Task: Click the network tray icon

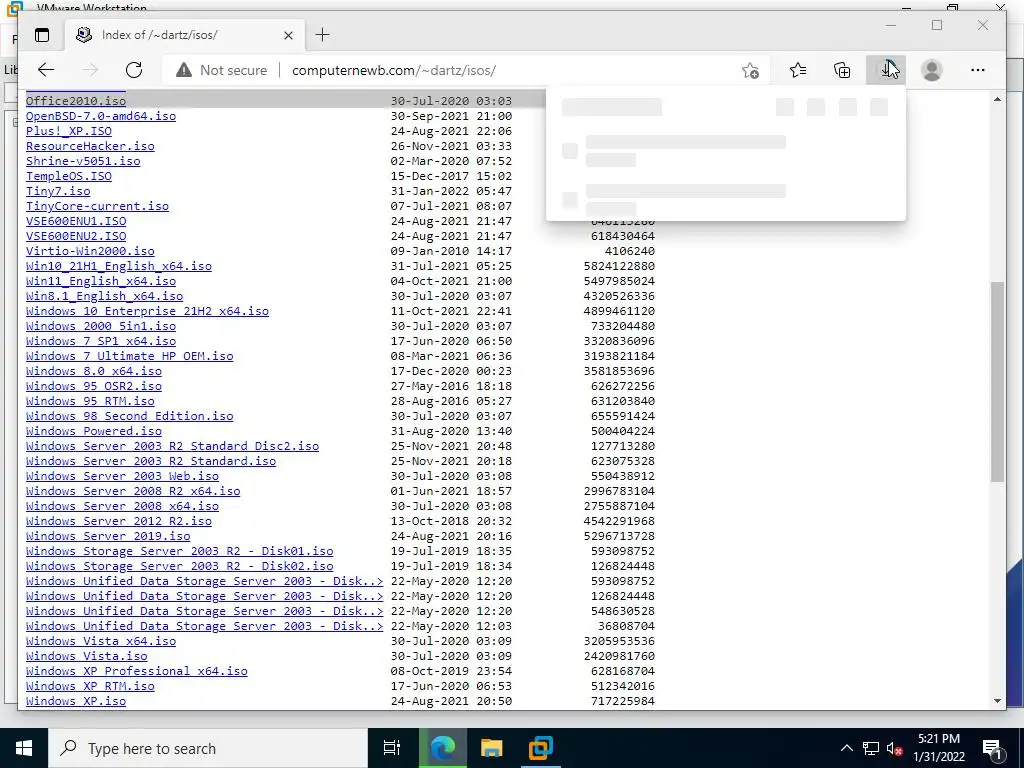Action: point(871,748)
